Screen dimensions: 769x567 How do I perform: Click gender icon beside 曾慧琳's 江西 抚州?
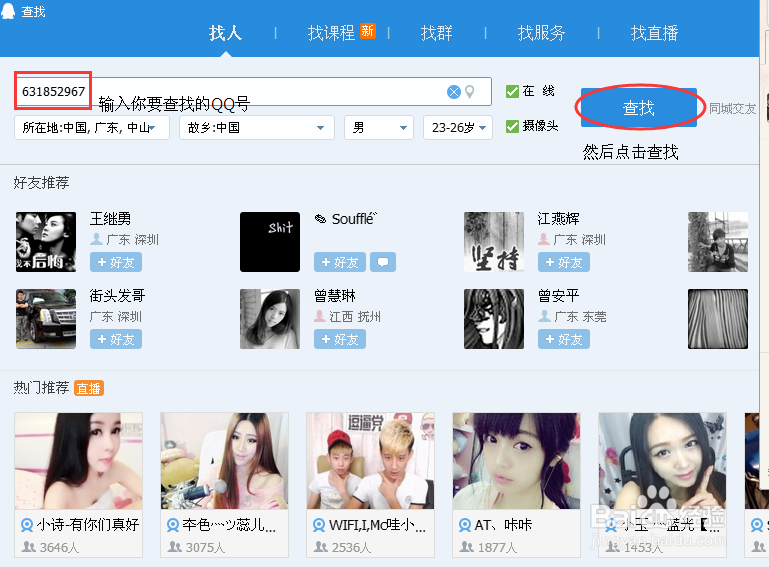click(x=320, y=316)
